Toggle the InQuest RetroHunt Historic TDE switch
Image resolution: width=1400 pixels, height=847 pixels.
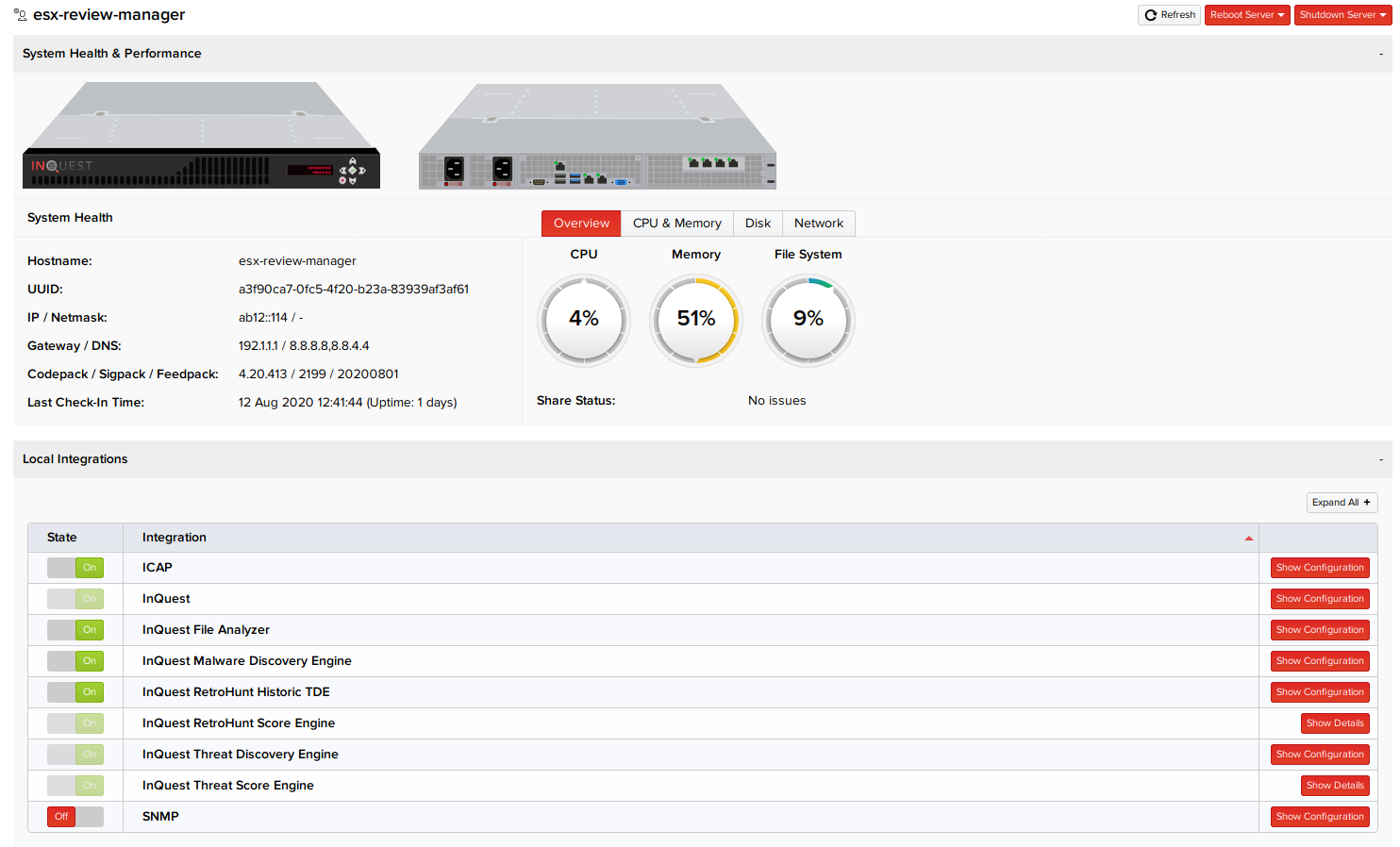(75, 692)
